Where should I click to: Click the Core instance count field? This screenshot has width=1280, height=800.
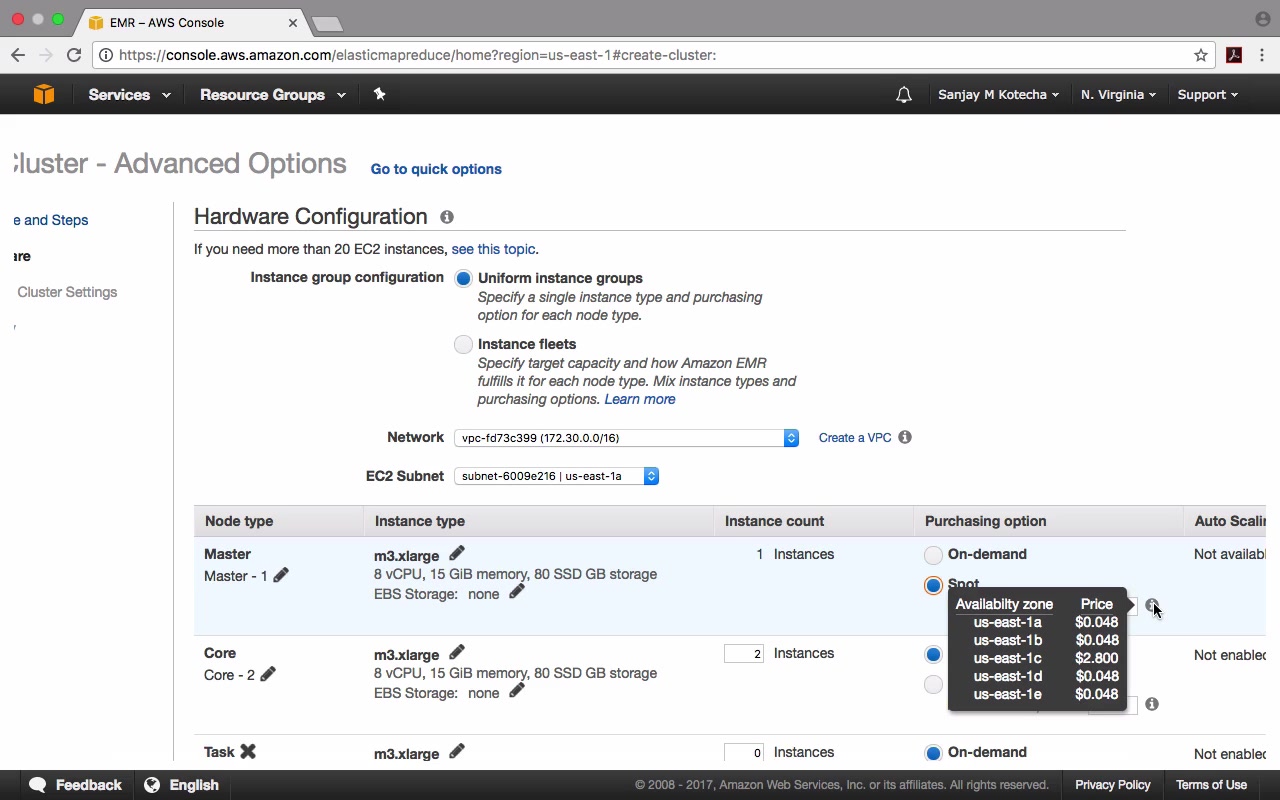click(744, 654)
